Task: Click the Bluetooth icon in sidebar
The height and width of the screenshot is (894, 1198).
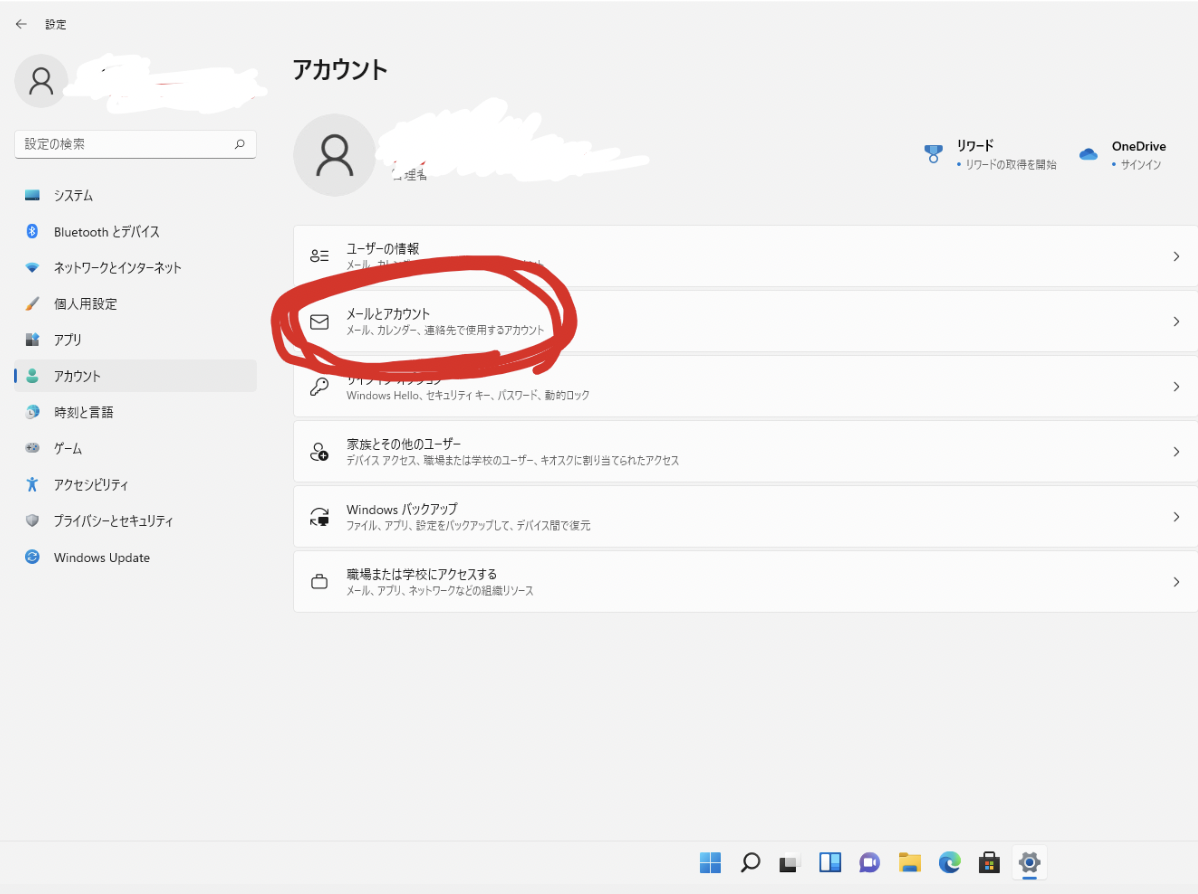Action: click(32, 231)
